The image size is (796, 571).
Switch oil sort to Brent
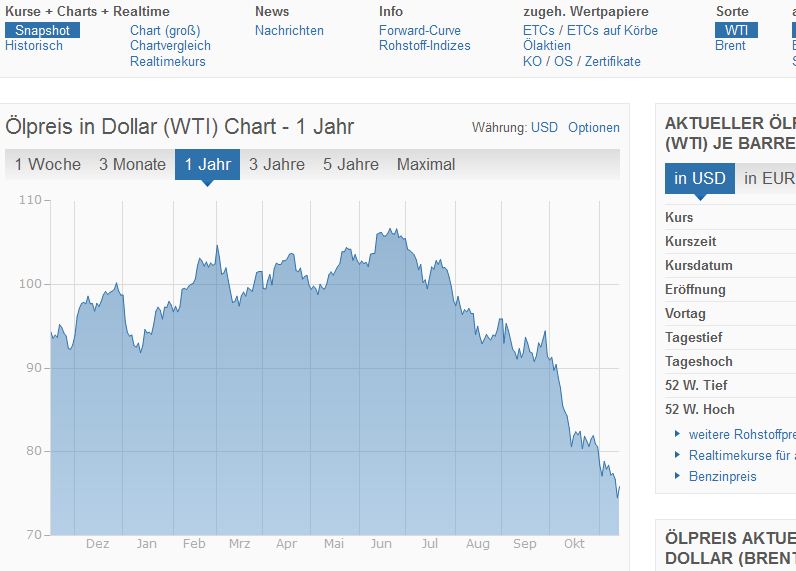point(730,46)
